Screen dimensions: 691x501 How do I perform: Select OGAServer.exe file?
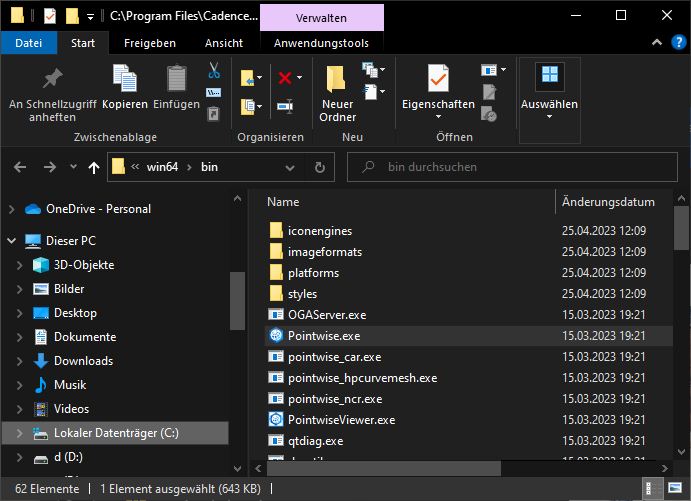[x=469, y=315]
